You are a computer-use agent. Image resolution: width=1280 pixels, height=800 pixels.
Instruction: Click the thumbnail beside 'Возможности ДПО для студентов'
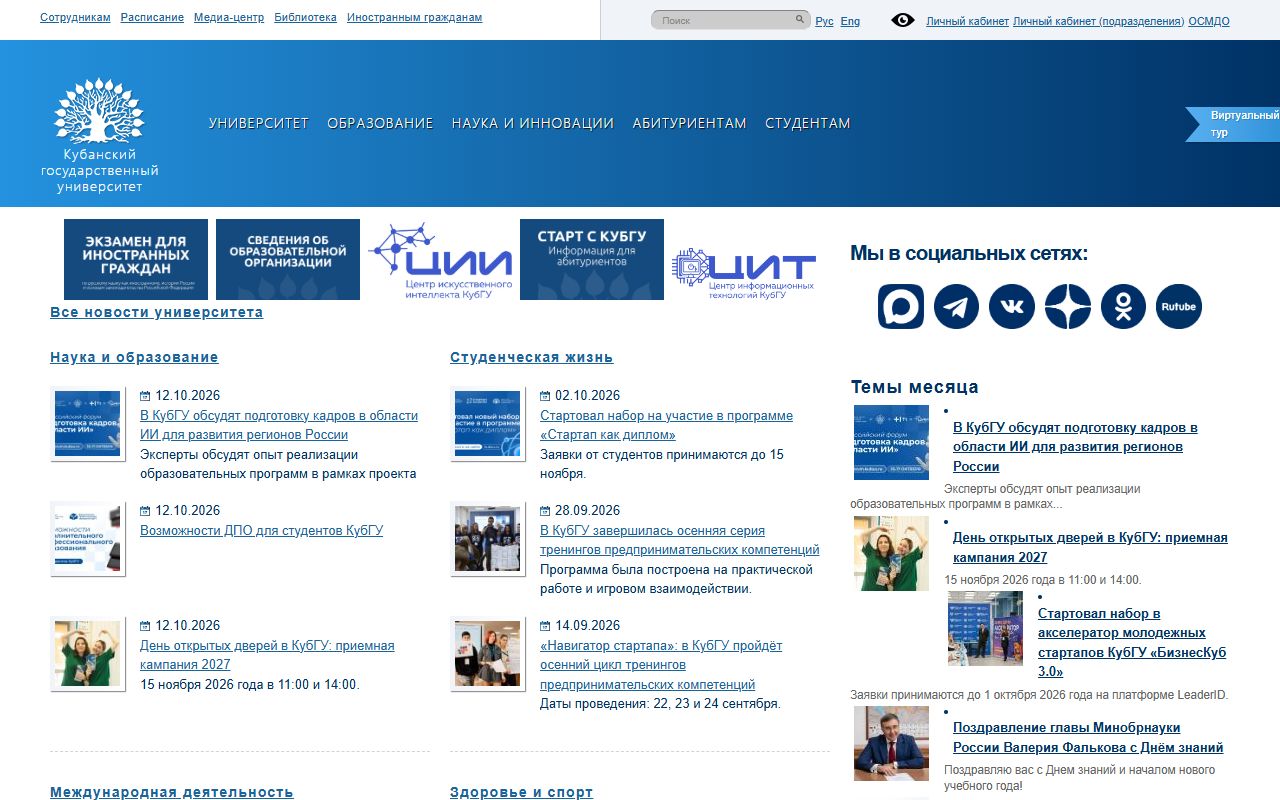(88, 539)
